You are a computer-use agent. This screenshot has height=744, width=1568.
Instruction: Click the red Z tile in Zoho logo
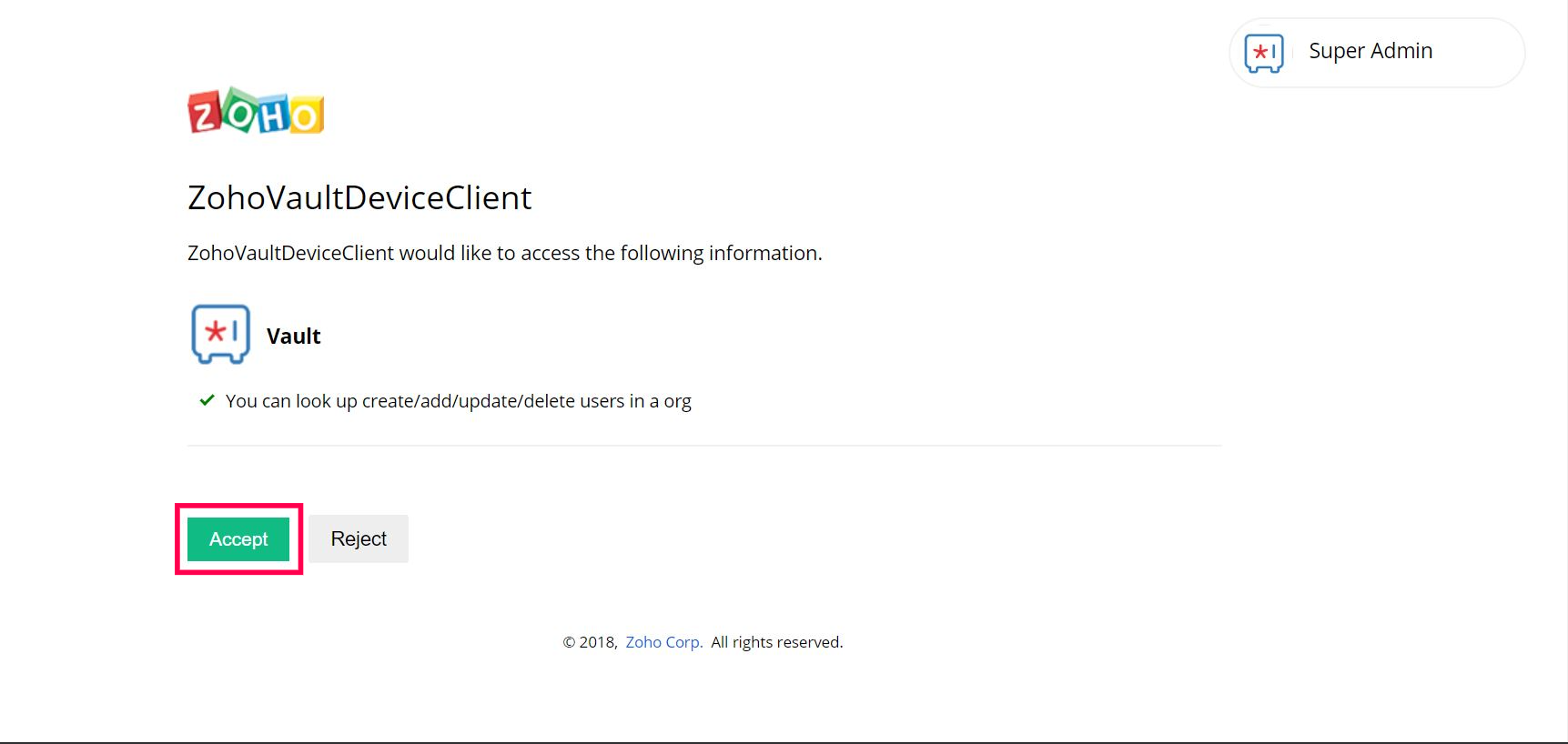tap(204, 114)
